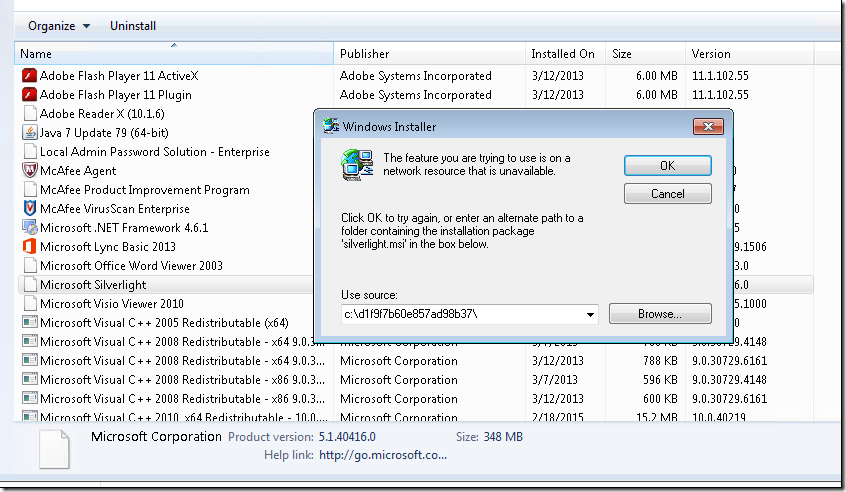Click the network computer icon in the dialog
846x492 pixels.
[x=357, y=165]
